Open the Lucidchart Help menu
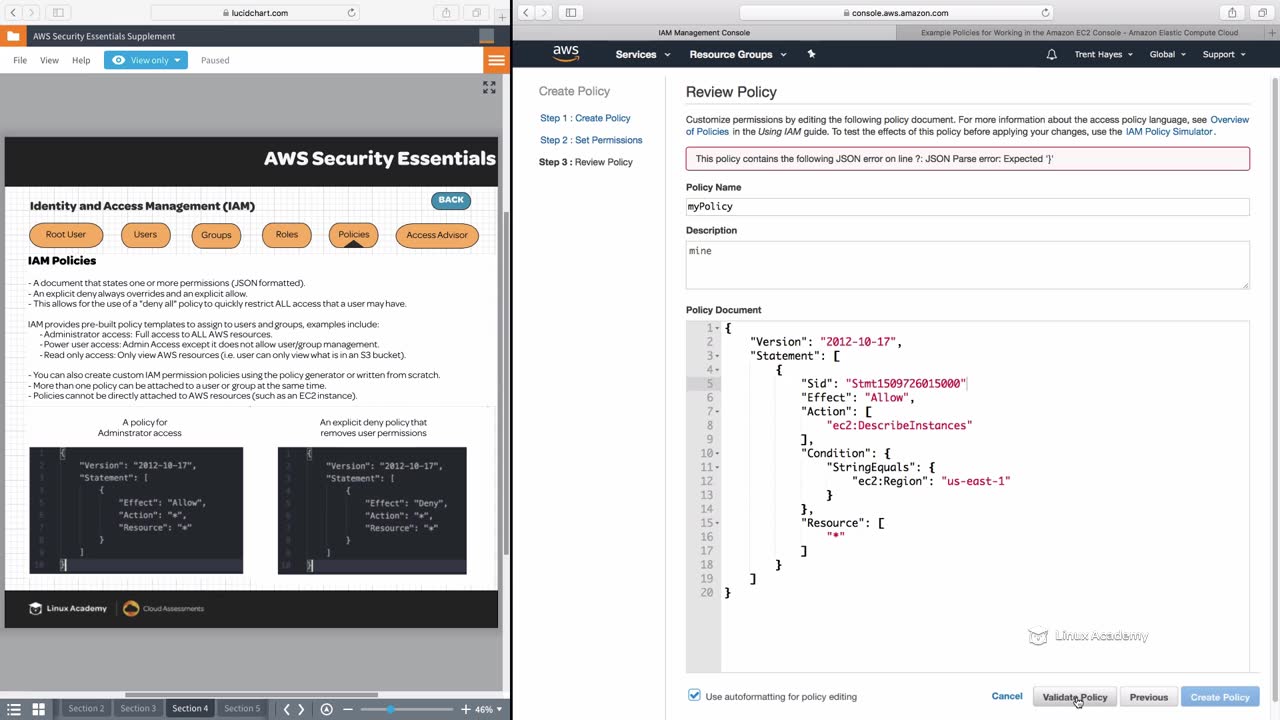Screen dimensions: 1280x720 click(81, 60)
